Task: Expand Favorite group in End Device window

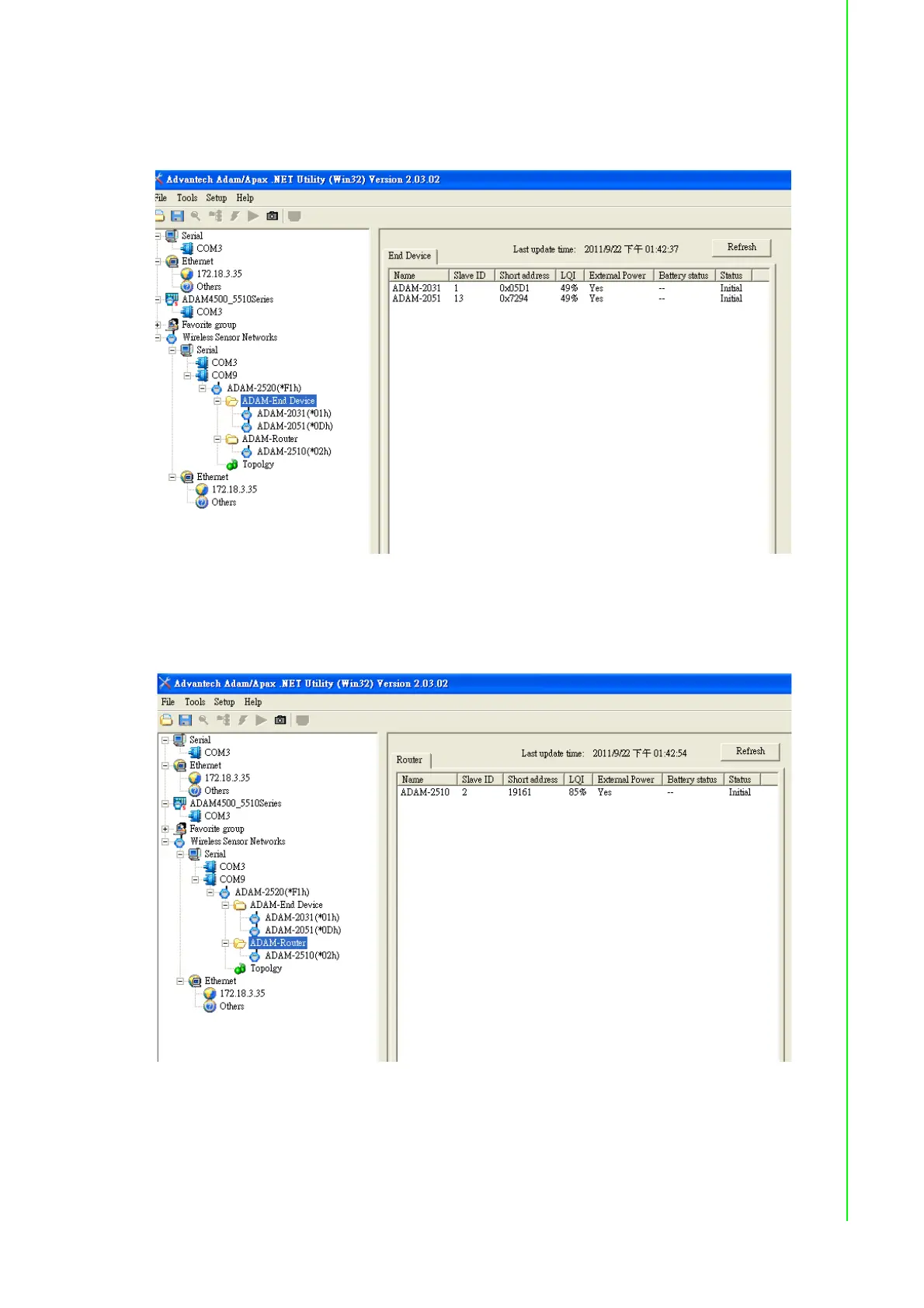Action: (158, 325)
